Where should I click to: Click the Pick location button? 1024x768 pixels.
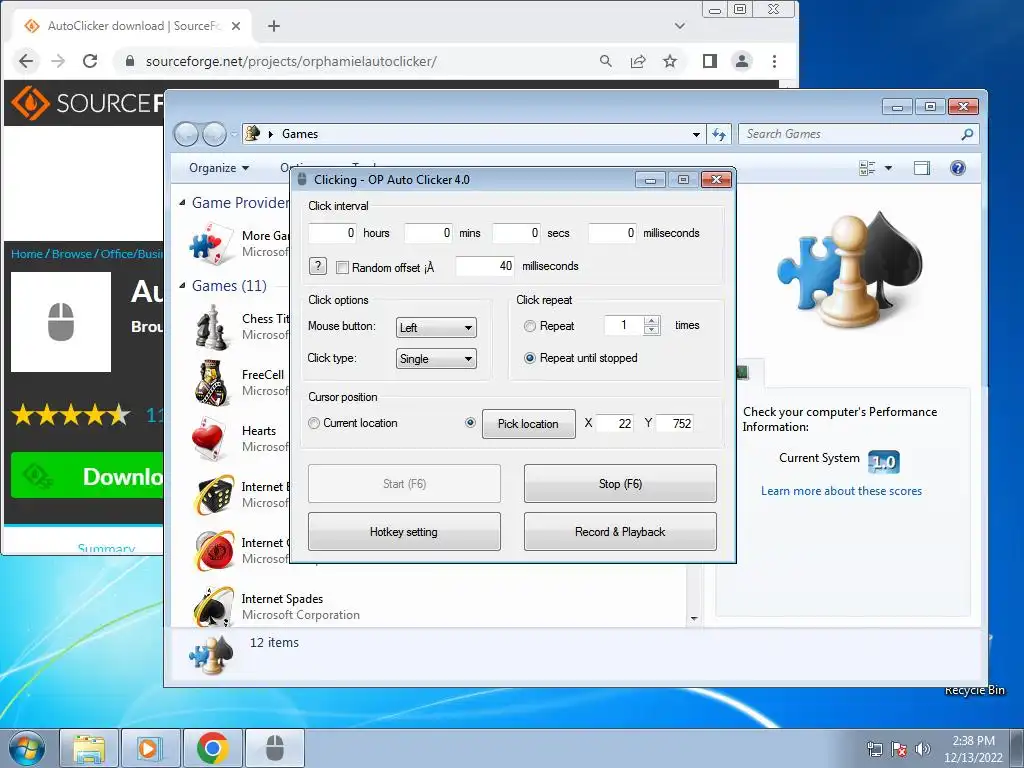coord(528,424)
